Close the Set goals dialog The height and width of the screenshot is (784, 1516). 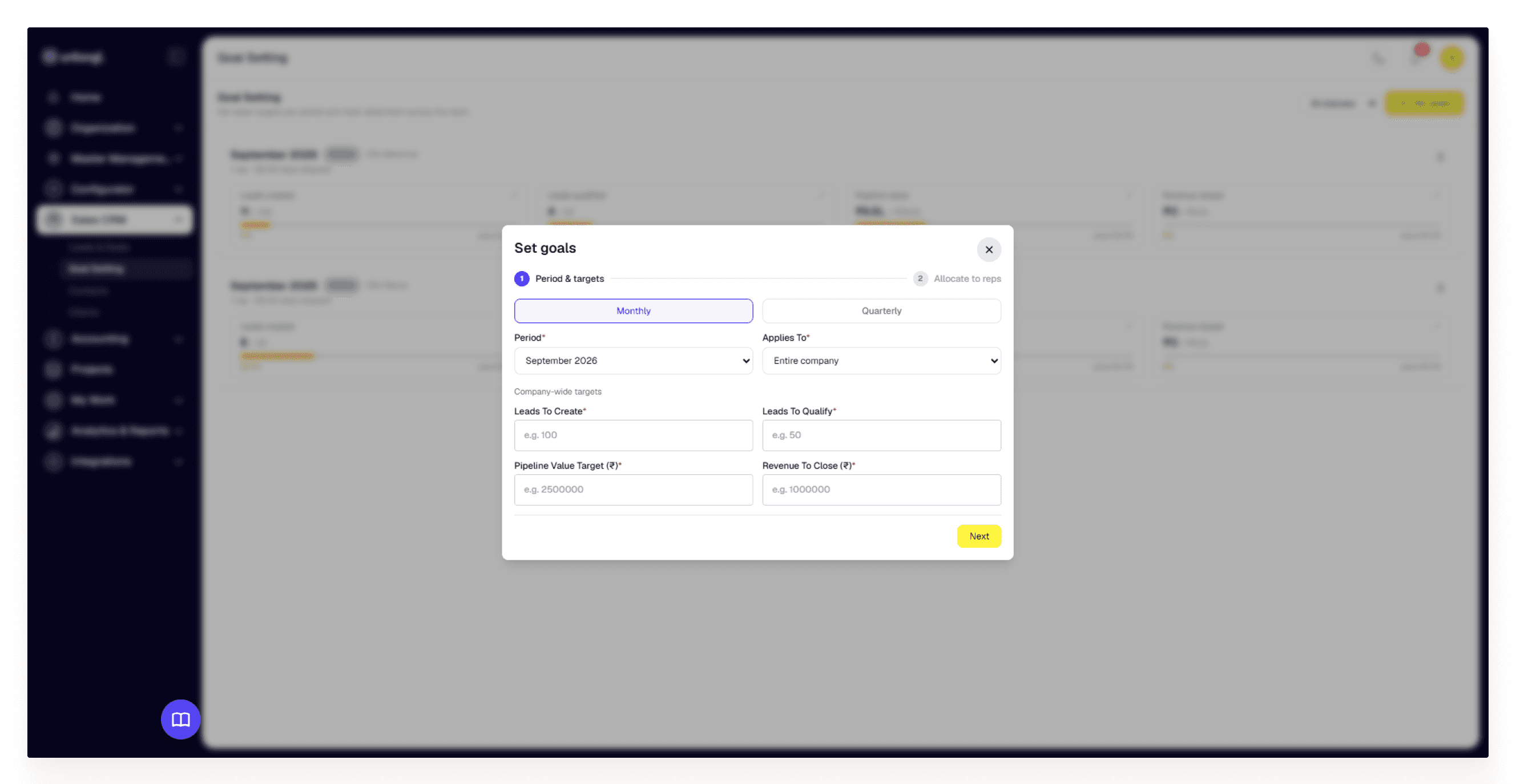pos(989,249)
